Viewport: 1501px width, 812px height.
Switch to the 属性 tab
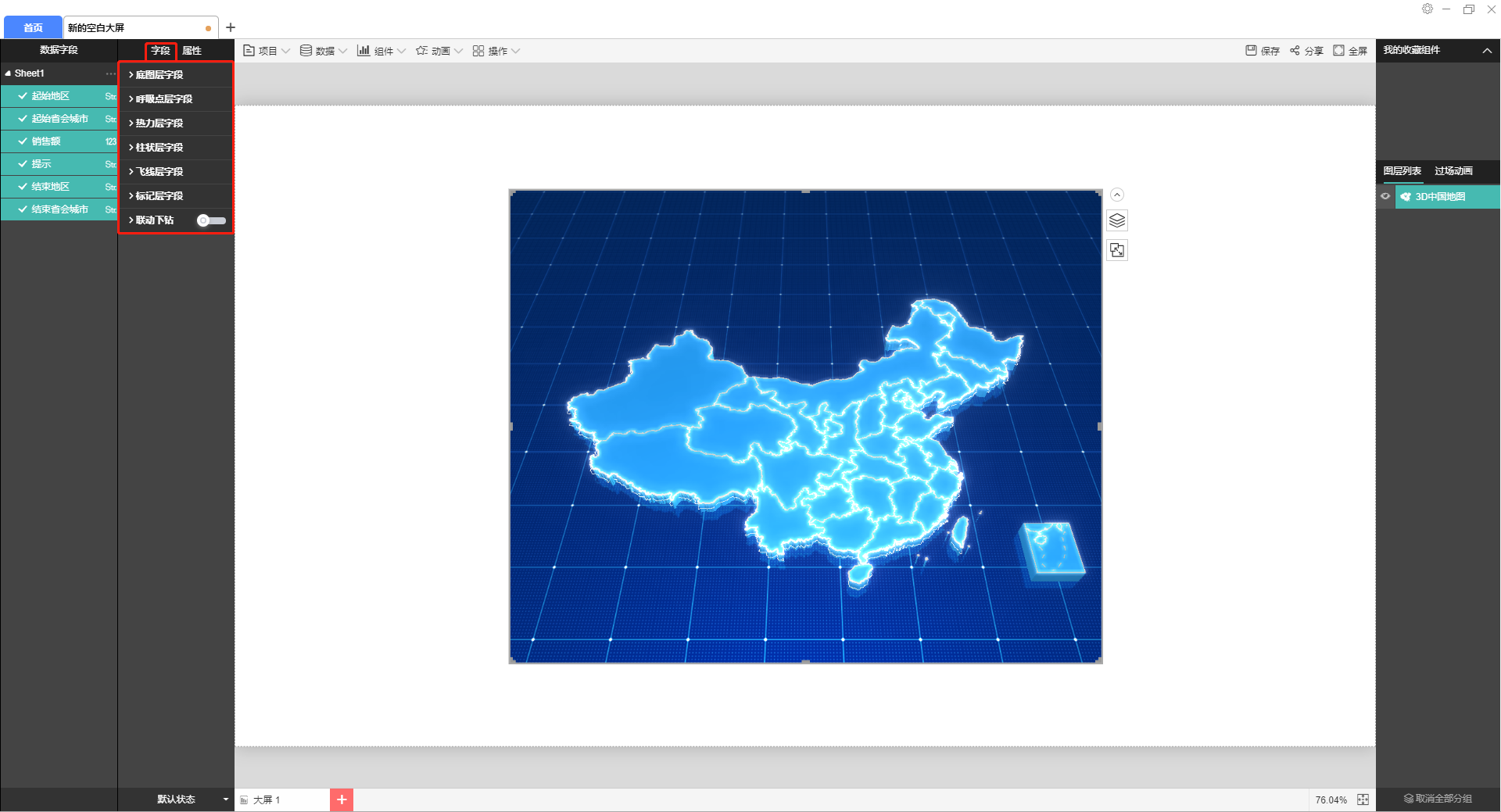pyautogui.click(x=192, y=51)
